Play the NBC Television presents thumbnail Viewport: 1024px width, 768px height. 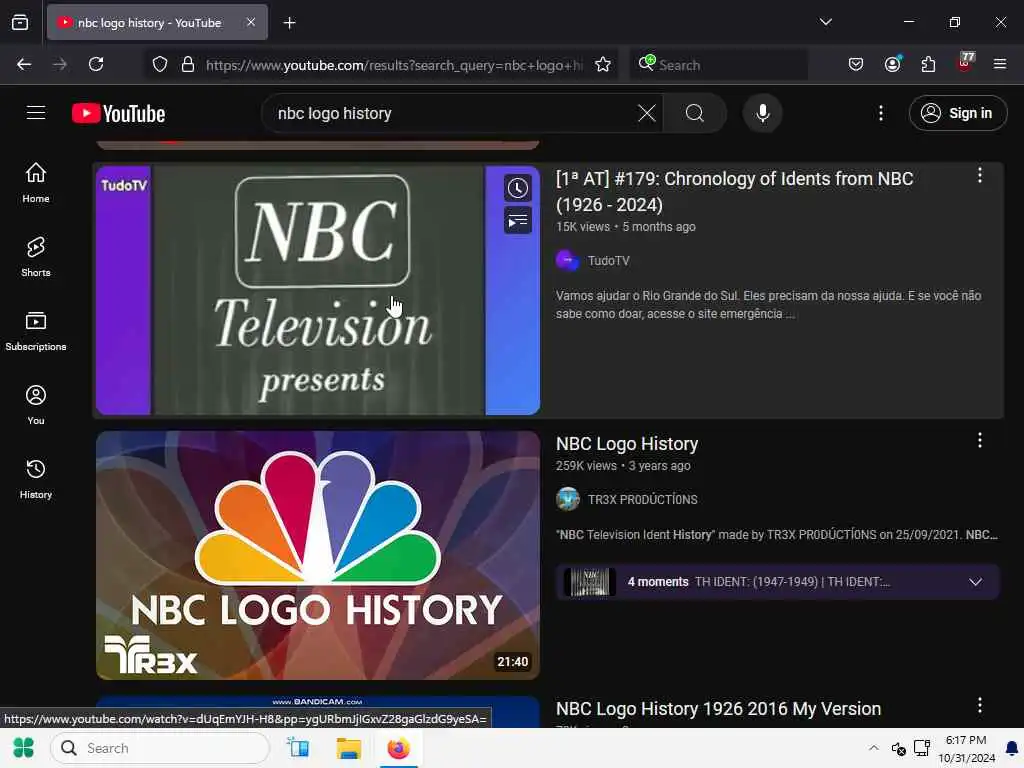318,290
